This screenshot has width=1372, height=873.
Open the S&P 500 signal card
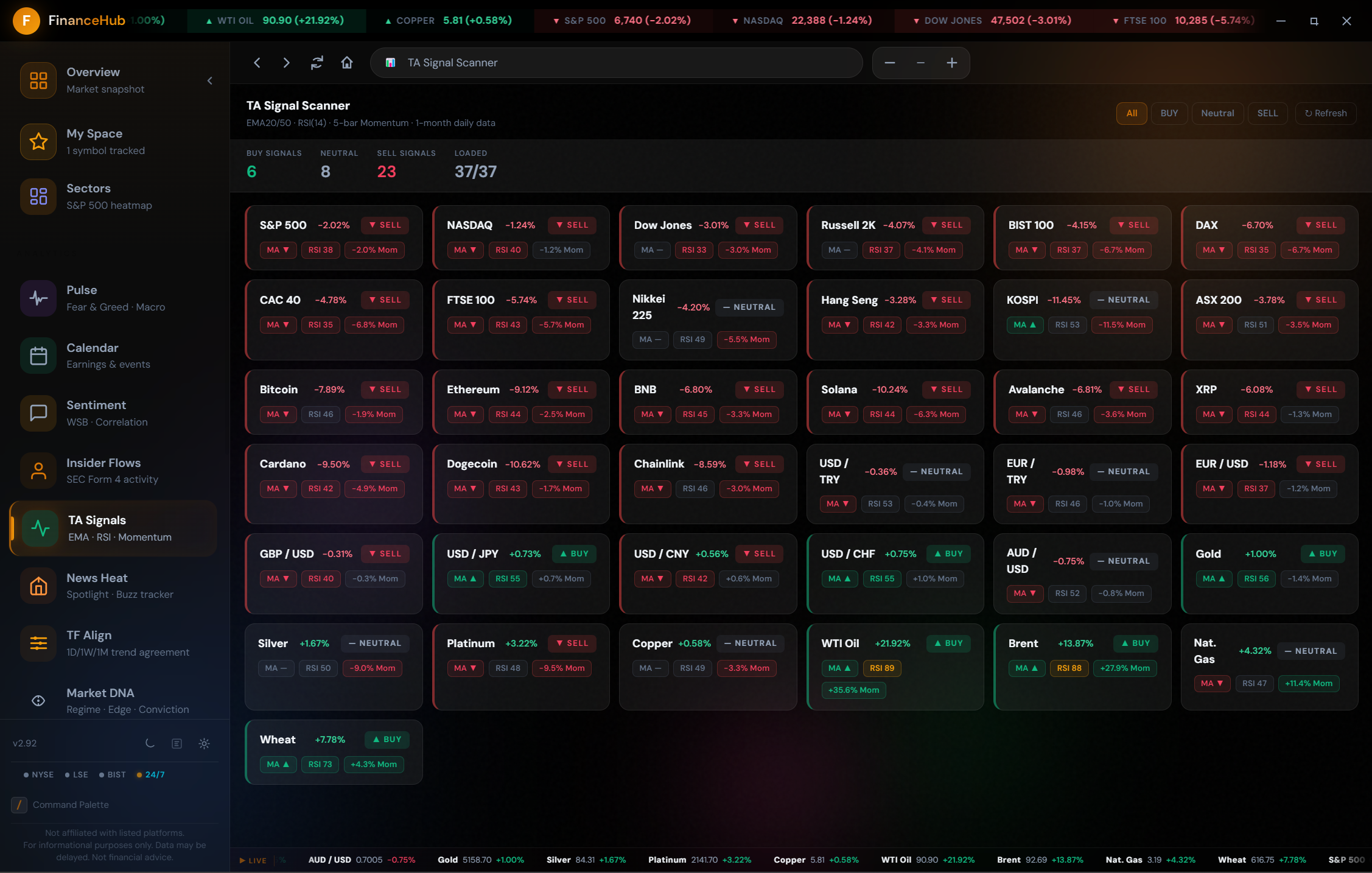click(334, 237)
